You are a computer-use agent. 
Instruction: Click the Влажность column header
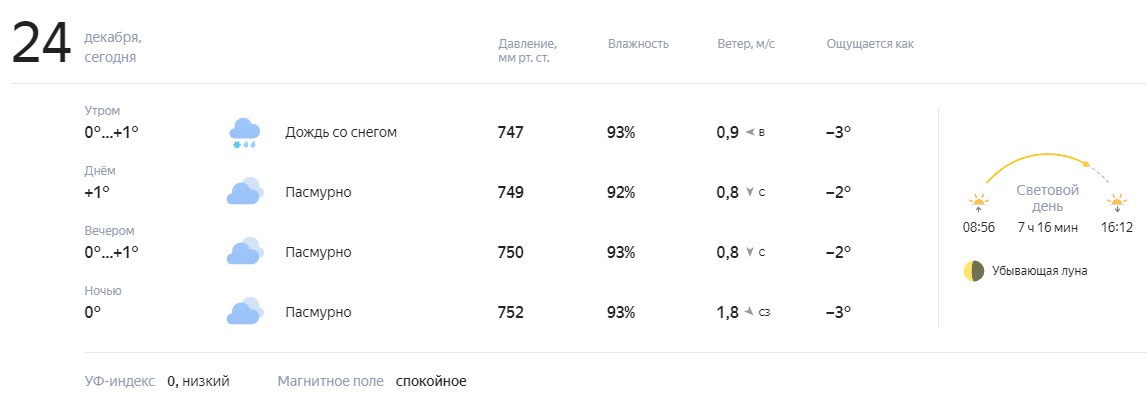point(638,44)
